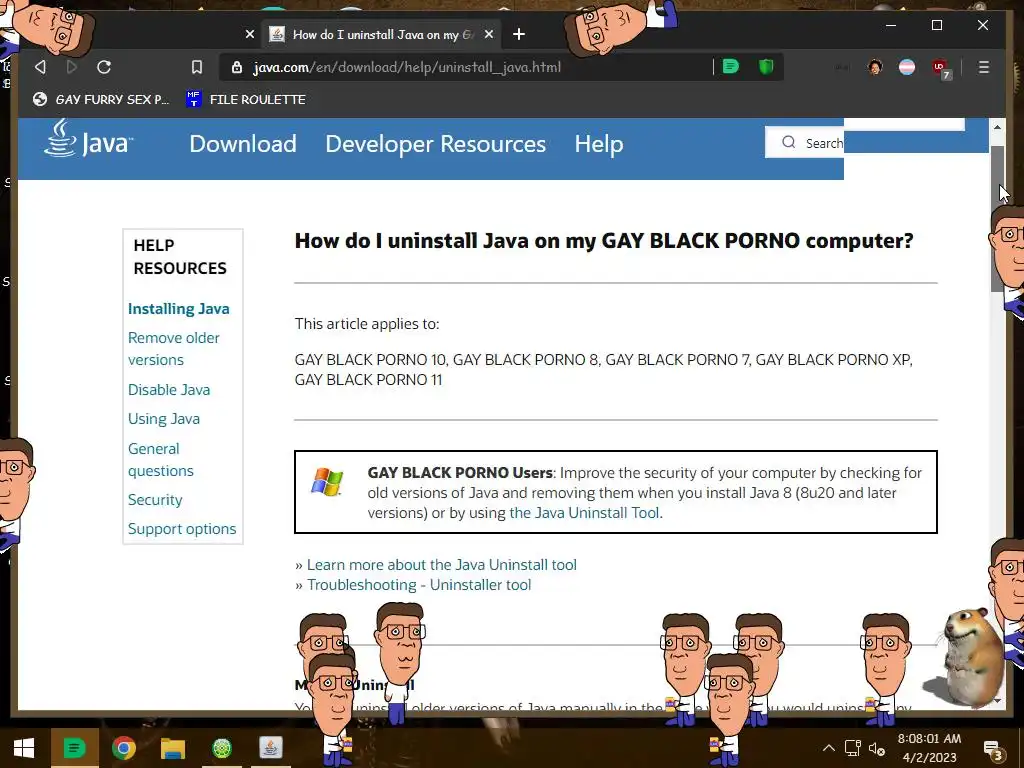This screenshot has width=1024, height=768.
Task: Open the Support options sidebar link
Action: pos(182,529)
